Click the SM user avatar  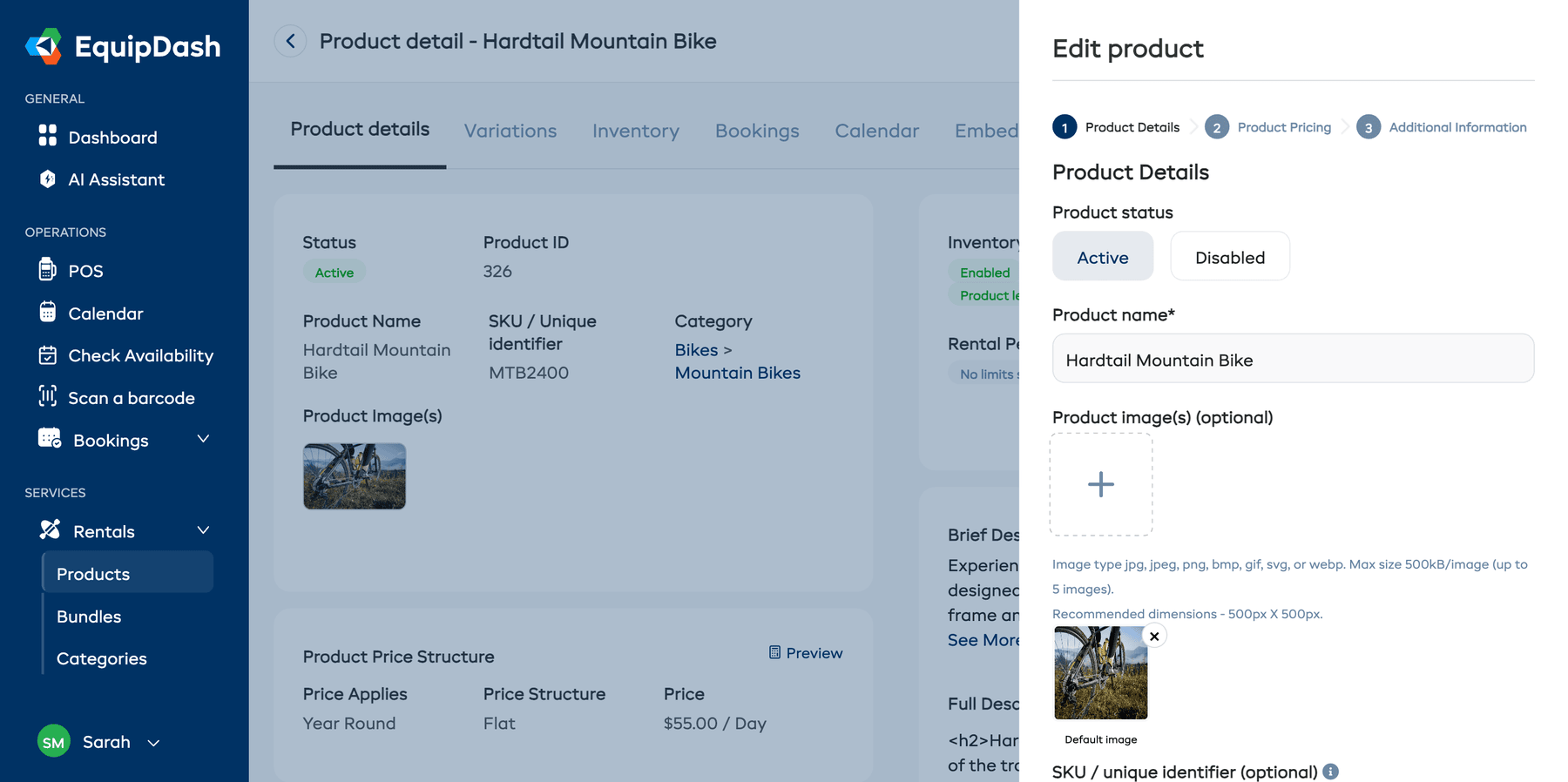[54, 742]
